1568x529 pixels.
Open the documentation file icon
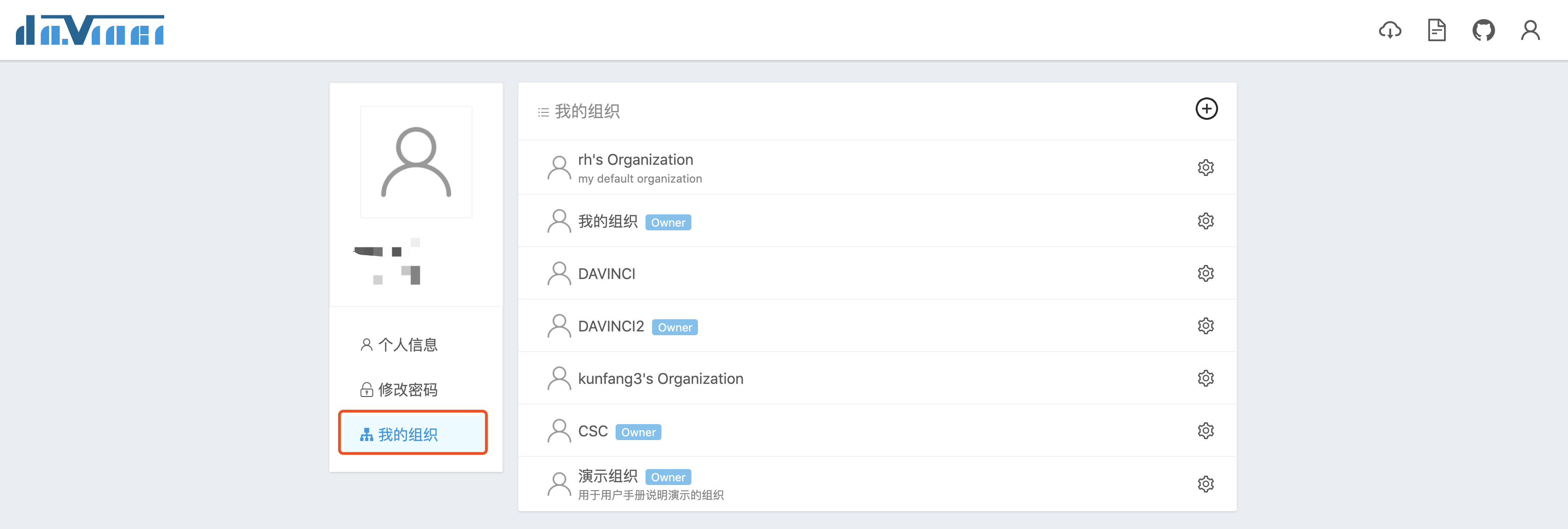point(1437,30)
